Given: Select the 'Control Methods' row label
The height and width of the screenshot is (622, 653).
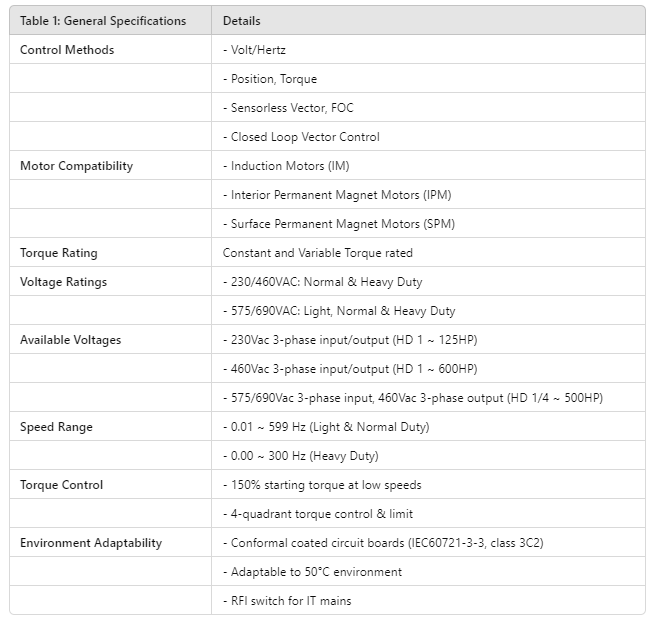Looking at the screenshot, I should 67,50.
